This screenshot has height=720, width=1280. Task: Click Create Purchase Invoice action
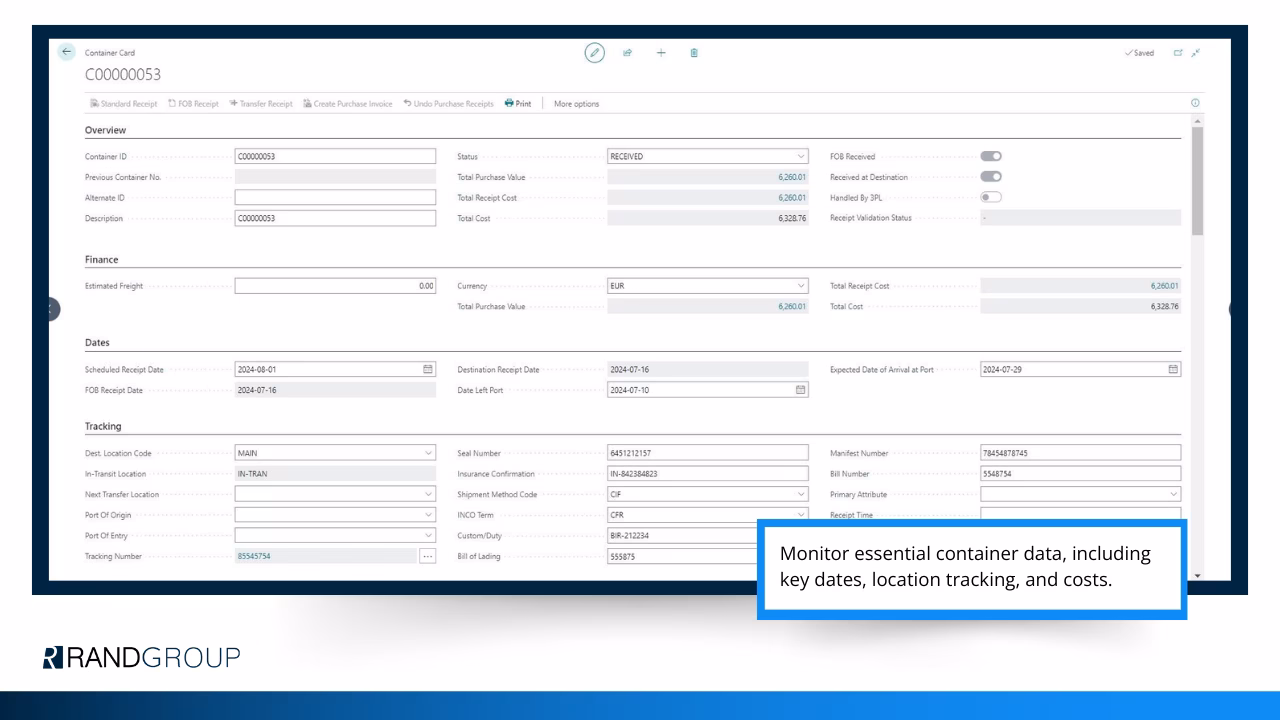tap(347, 103)
